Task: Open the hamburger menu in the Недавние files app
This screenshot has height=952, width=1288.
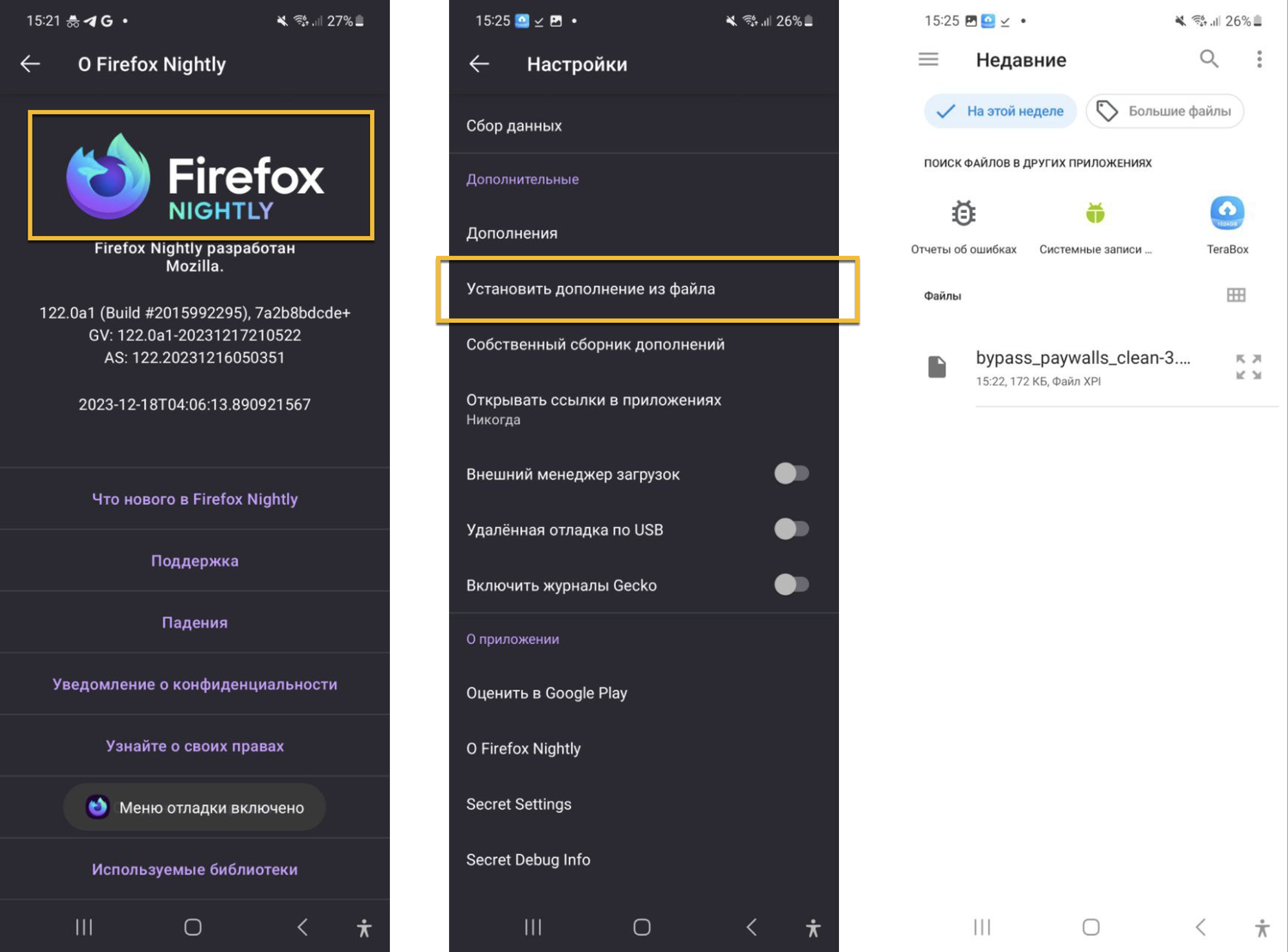Action: 928,59
